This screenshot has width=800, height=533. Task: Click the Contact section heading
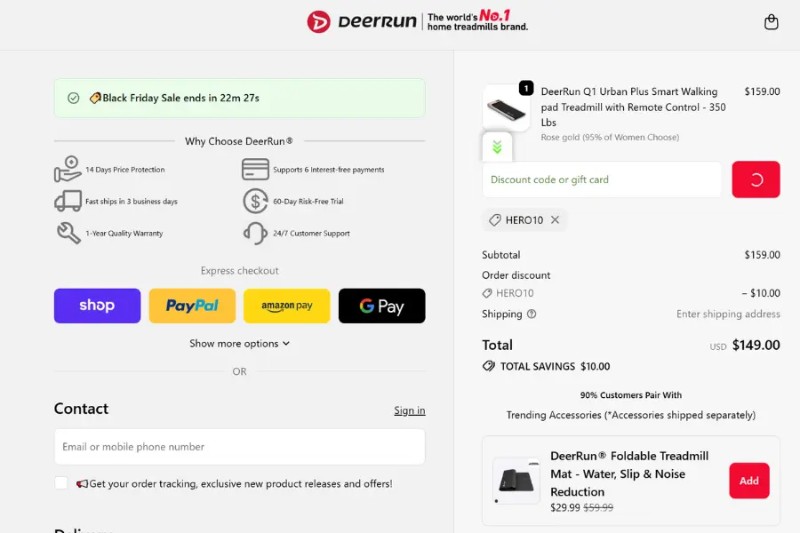click(81, 409)
